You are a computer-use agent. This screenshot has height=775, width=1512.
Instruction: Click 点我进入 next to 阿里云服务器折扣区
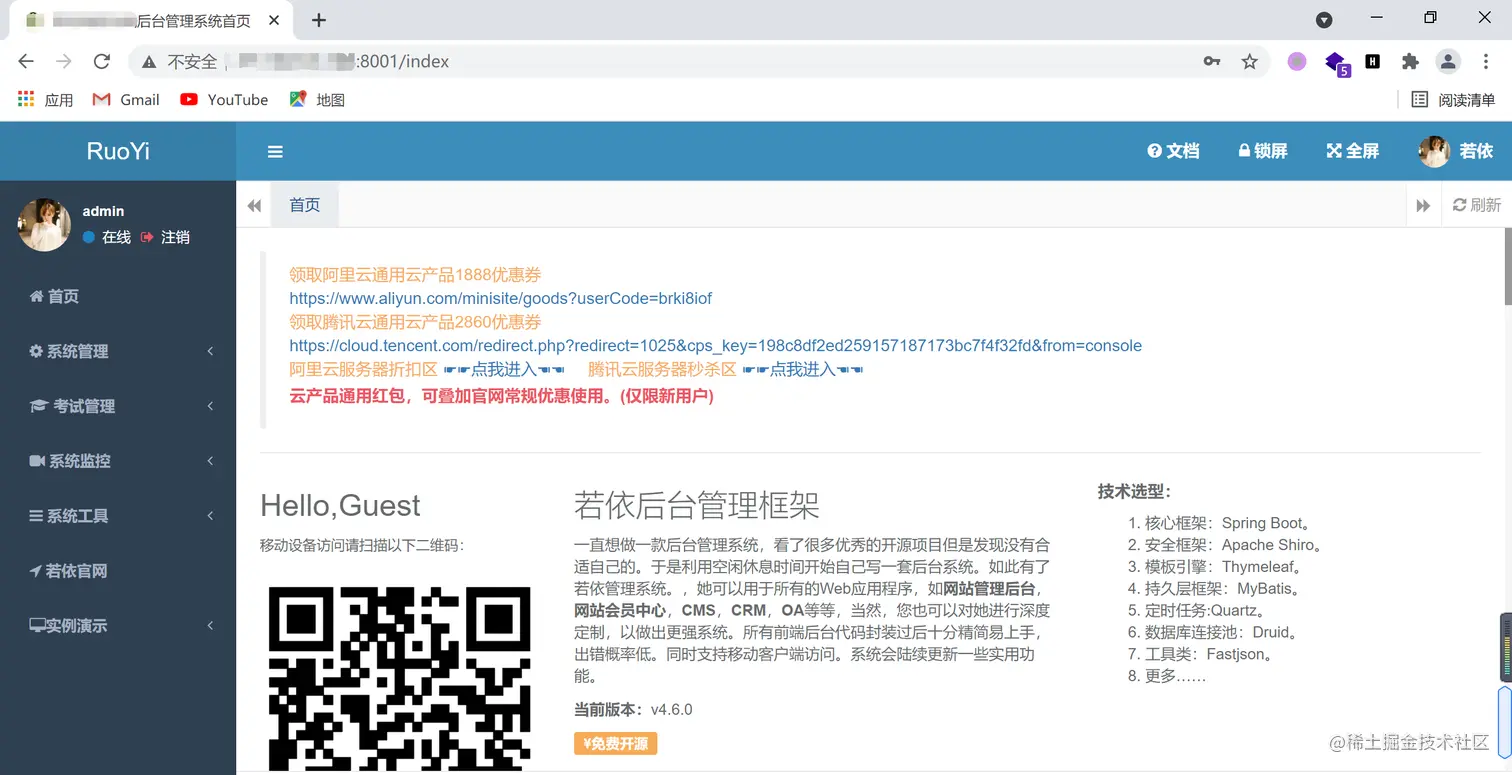pos(504,370)
